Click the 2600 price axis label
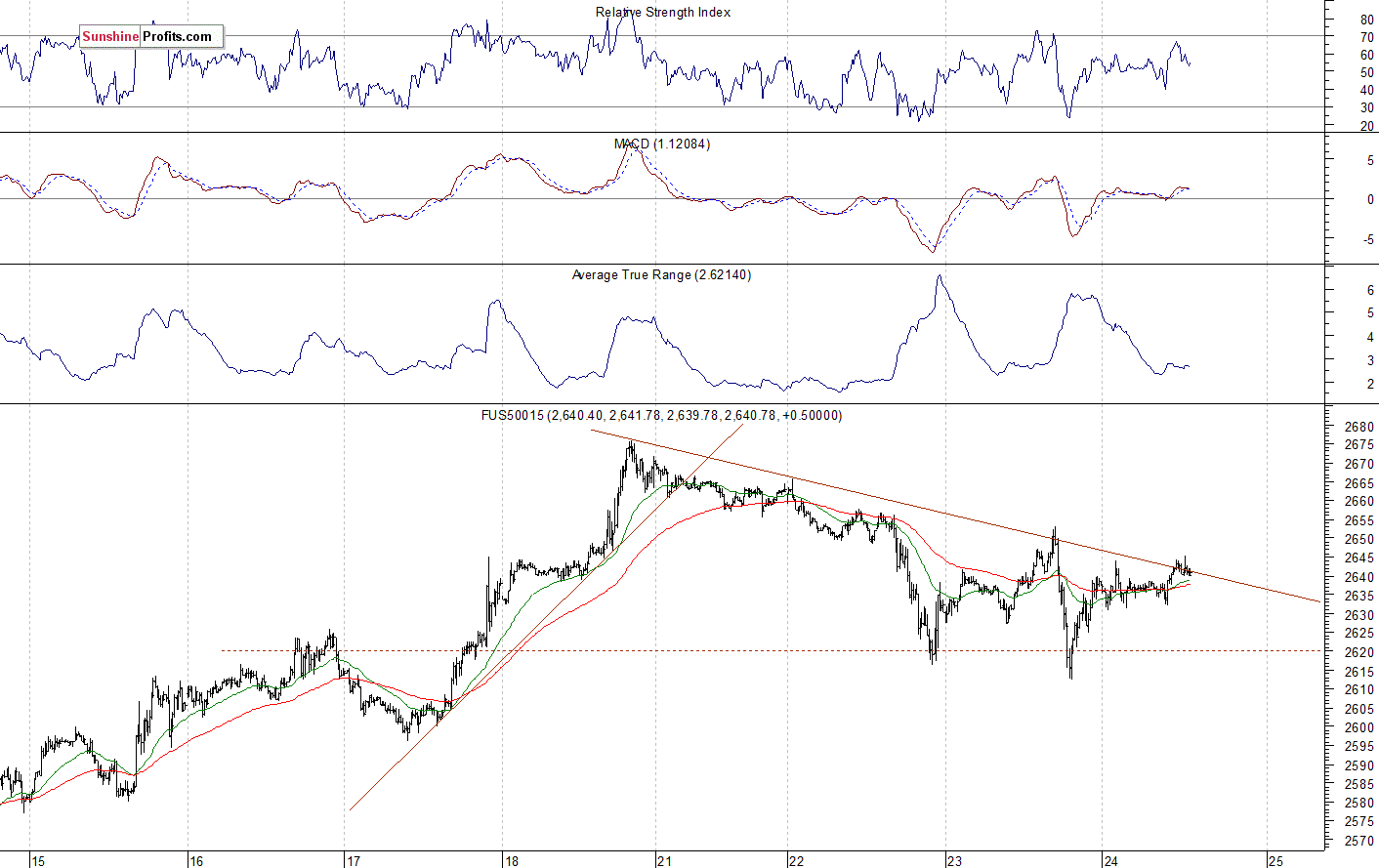 1359,728
